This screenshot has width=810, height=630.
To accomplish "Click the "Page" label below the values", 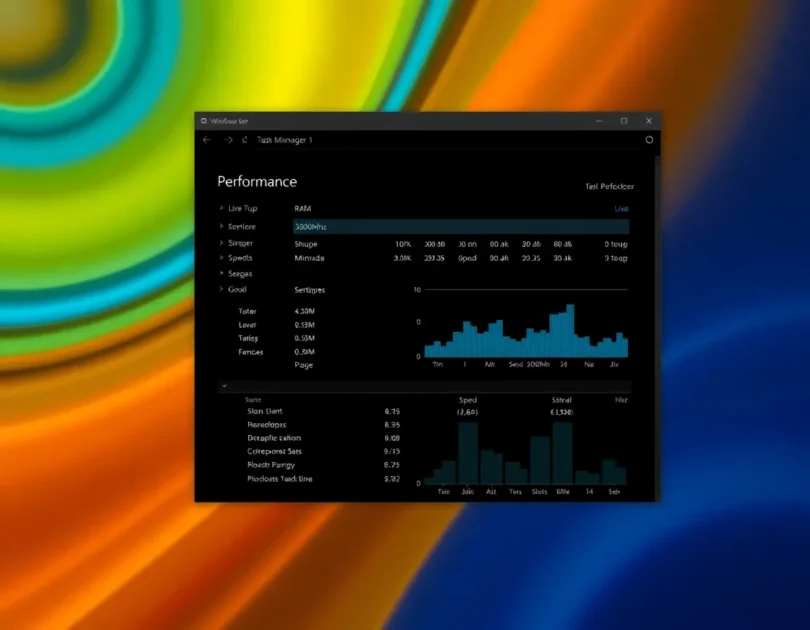I will point(304,365).
